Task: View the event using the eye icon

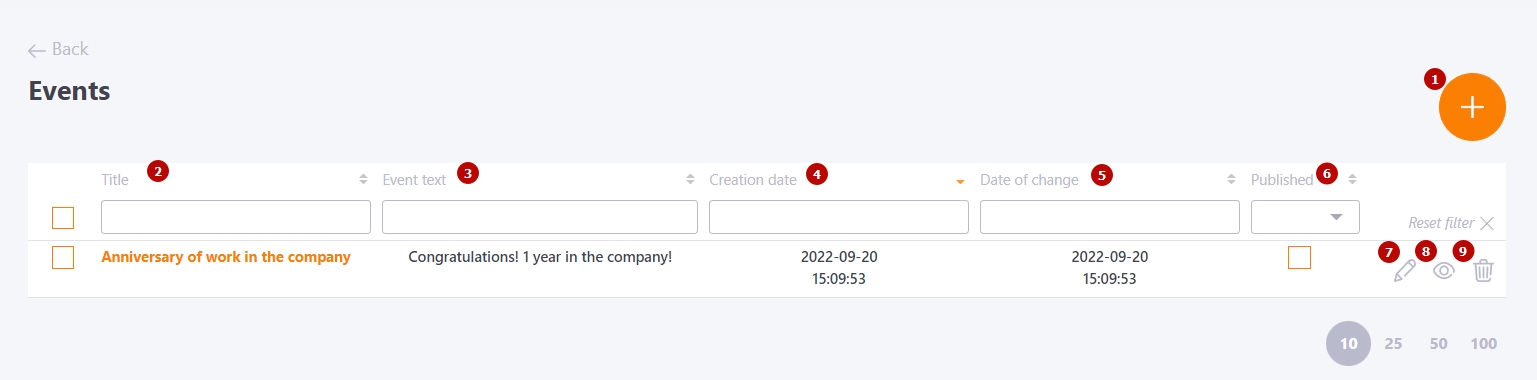Action: click(1443, 270)
